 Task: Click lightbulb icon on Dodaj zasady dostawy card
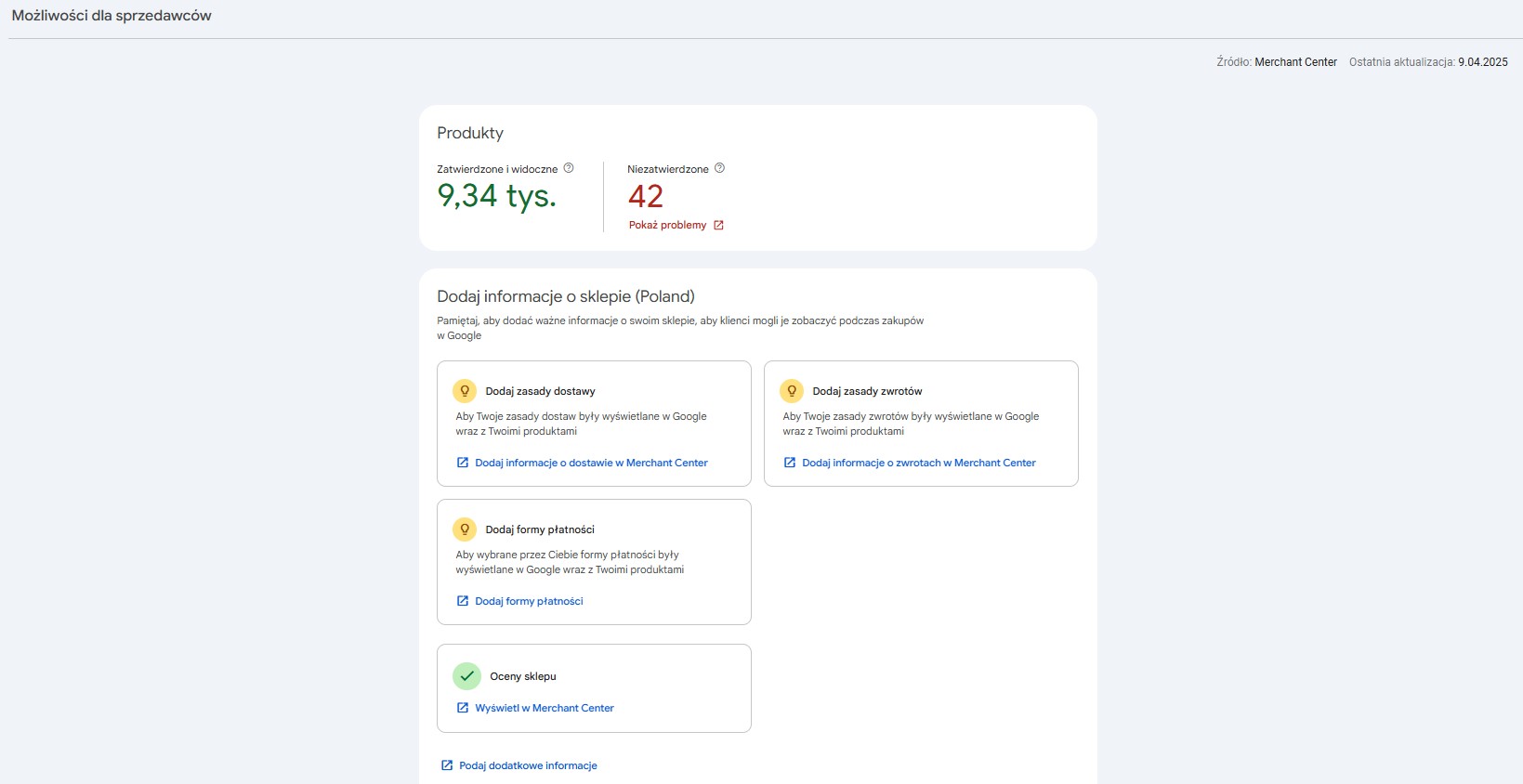(465, 391)
